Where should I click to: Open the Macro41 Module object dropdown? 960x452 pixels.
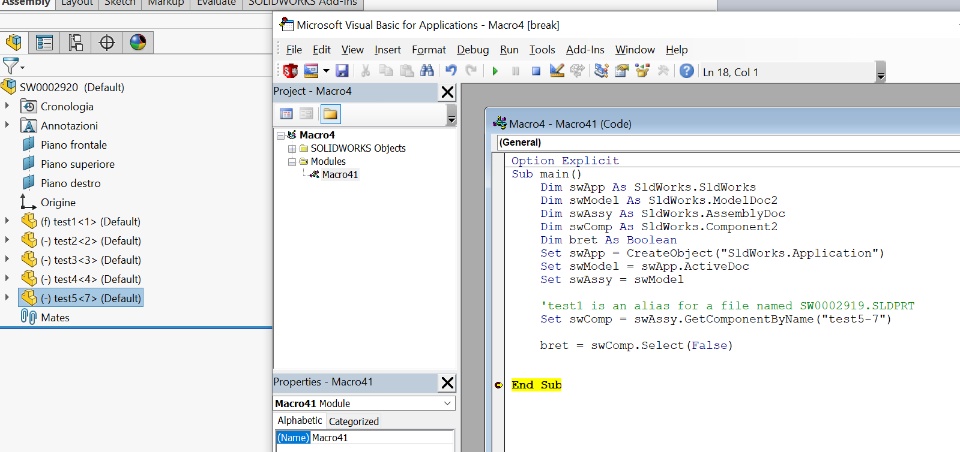tap(448, 404)
